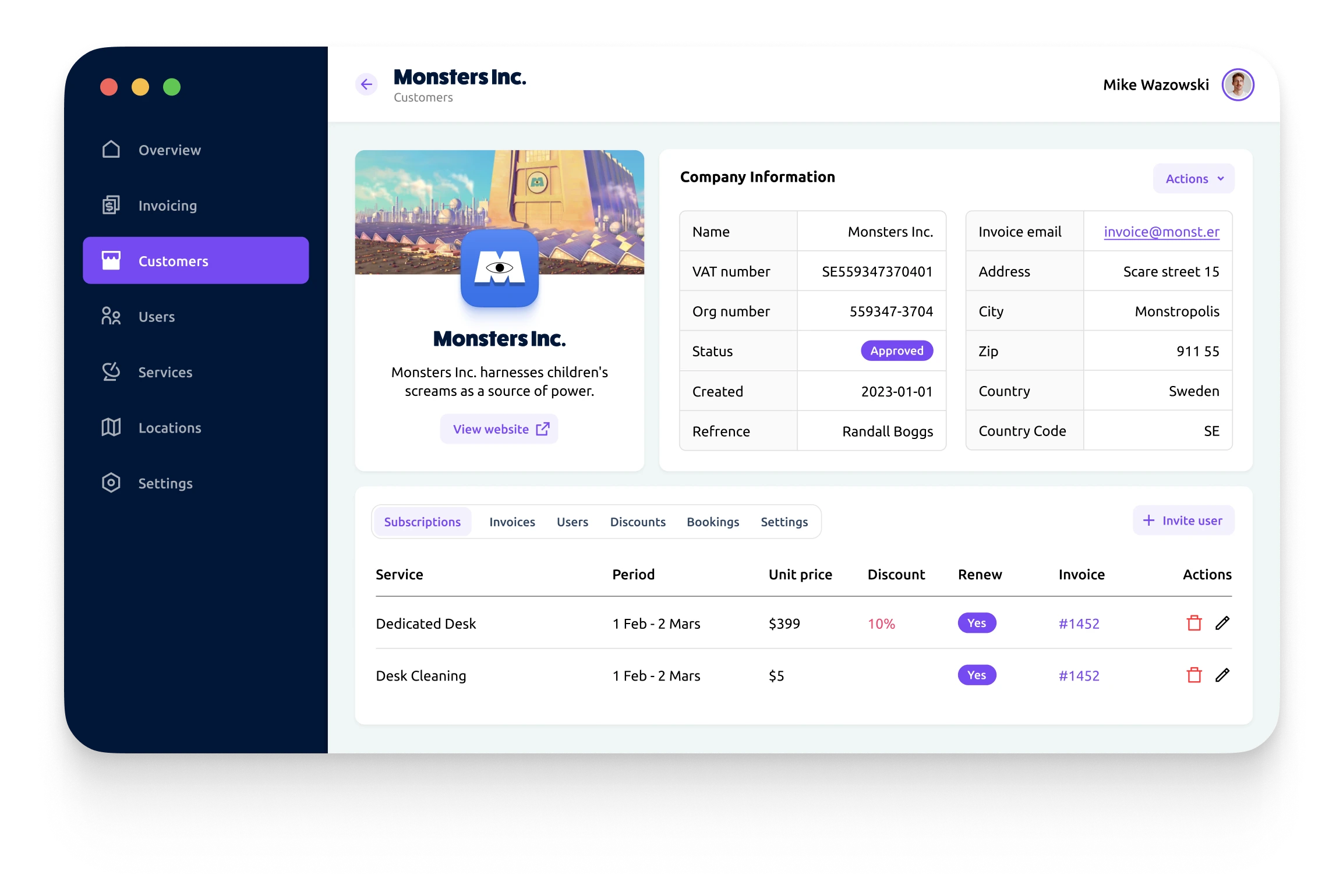Image resolution: width=1343 pixels, height=896 pixels.
Task: Open the Bookings tab
Action: click(x=713, y=522)
